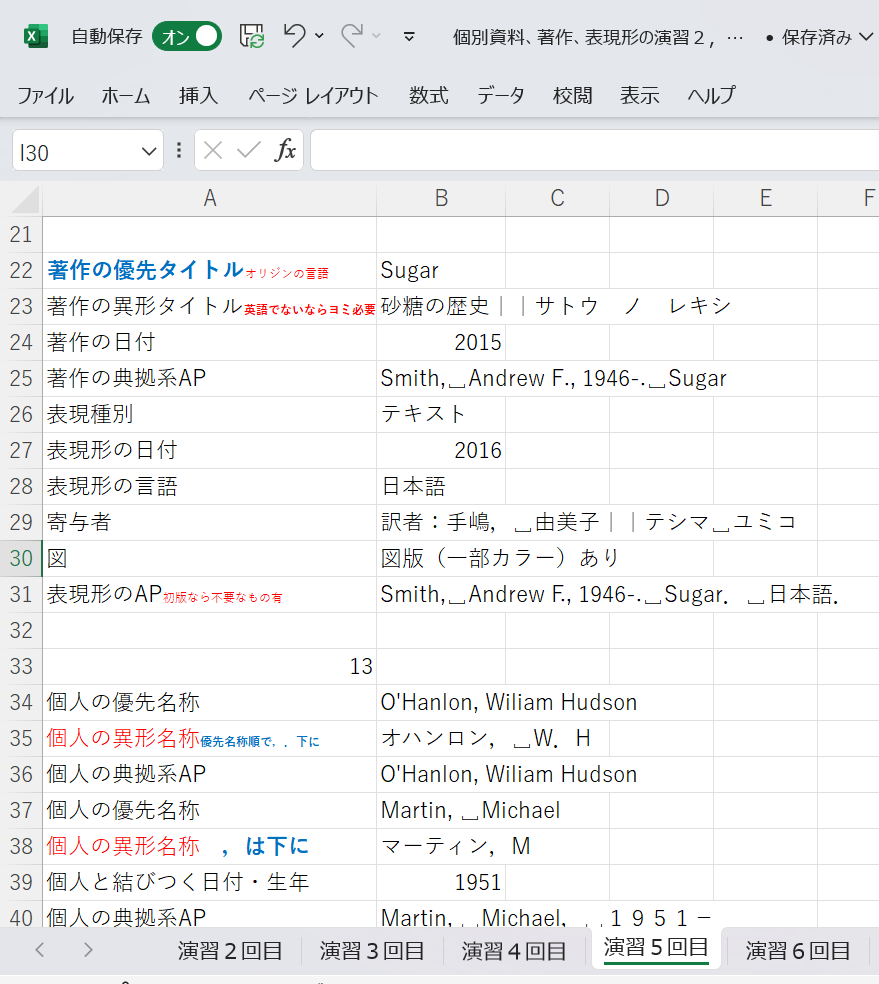Expand the Name Box dropdown arrow
Screen dimensions: 879x984
149,151
